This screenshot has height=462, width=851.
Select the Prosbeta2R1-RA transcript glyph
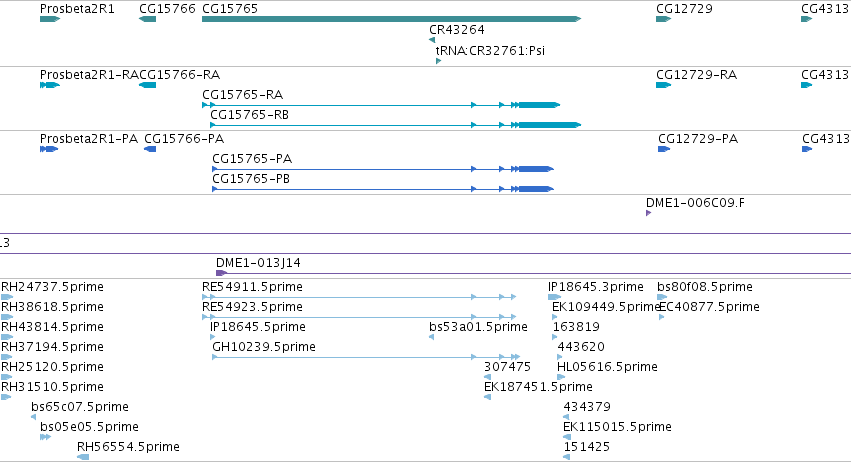coord(50,85)
